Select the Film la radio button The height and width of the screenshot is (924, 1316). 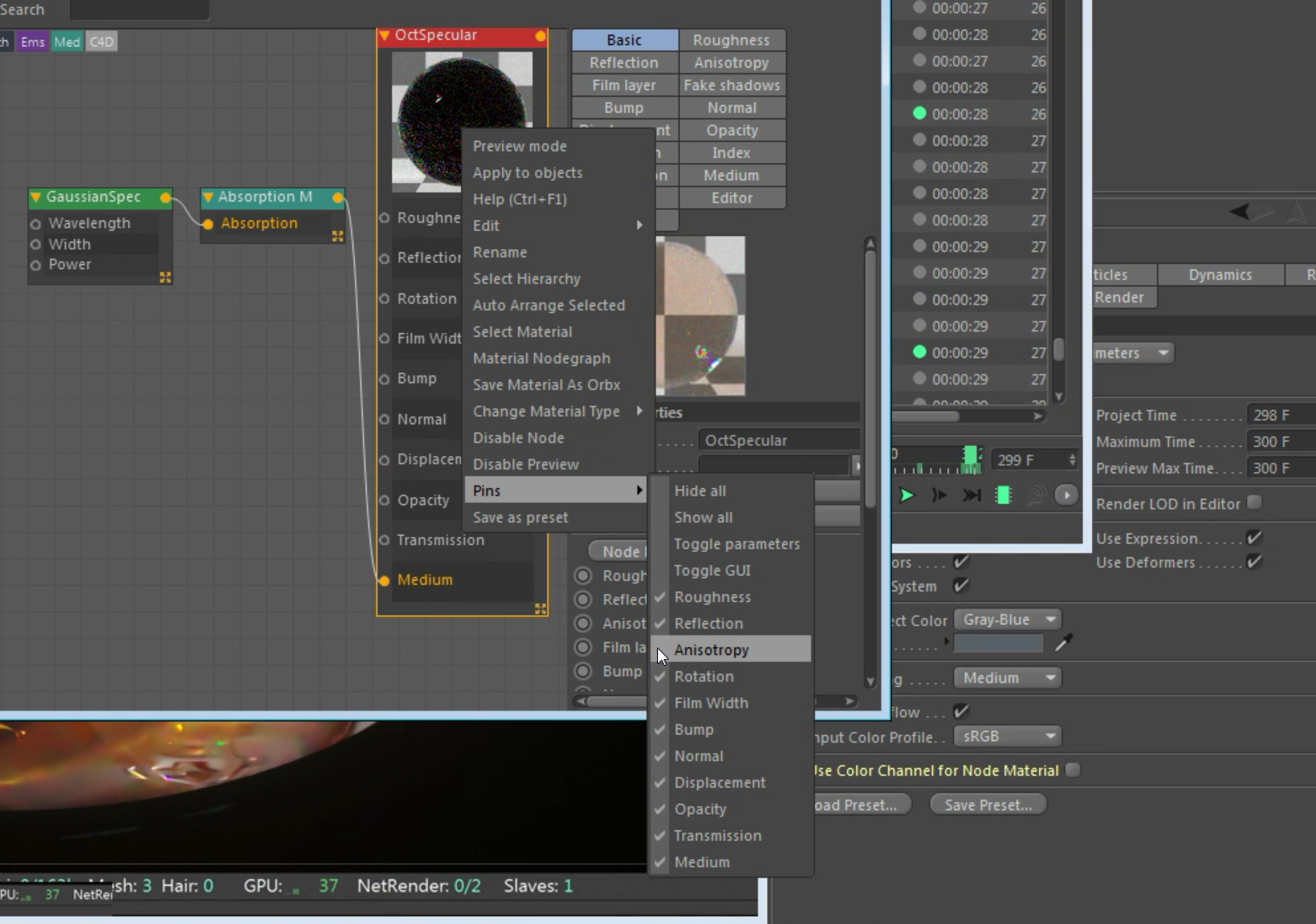point(583,647)
